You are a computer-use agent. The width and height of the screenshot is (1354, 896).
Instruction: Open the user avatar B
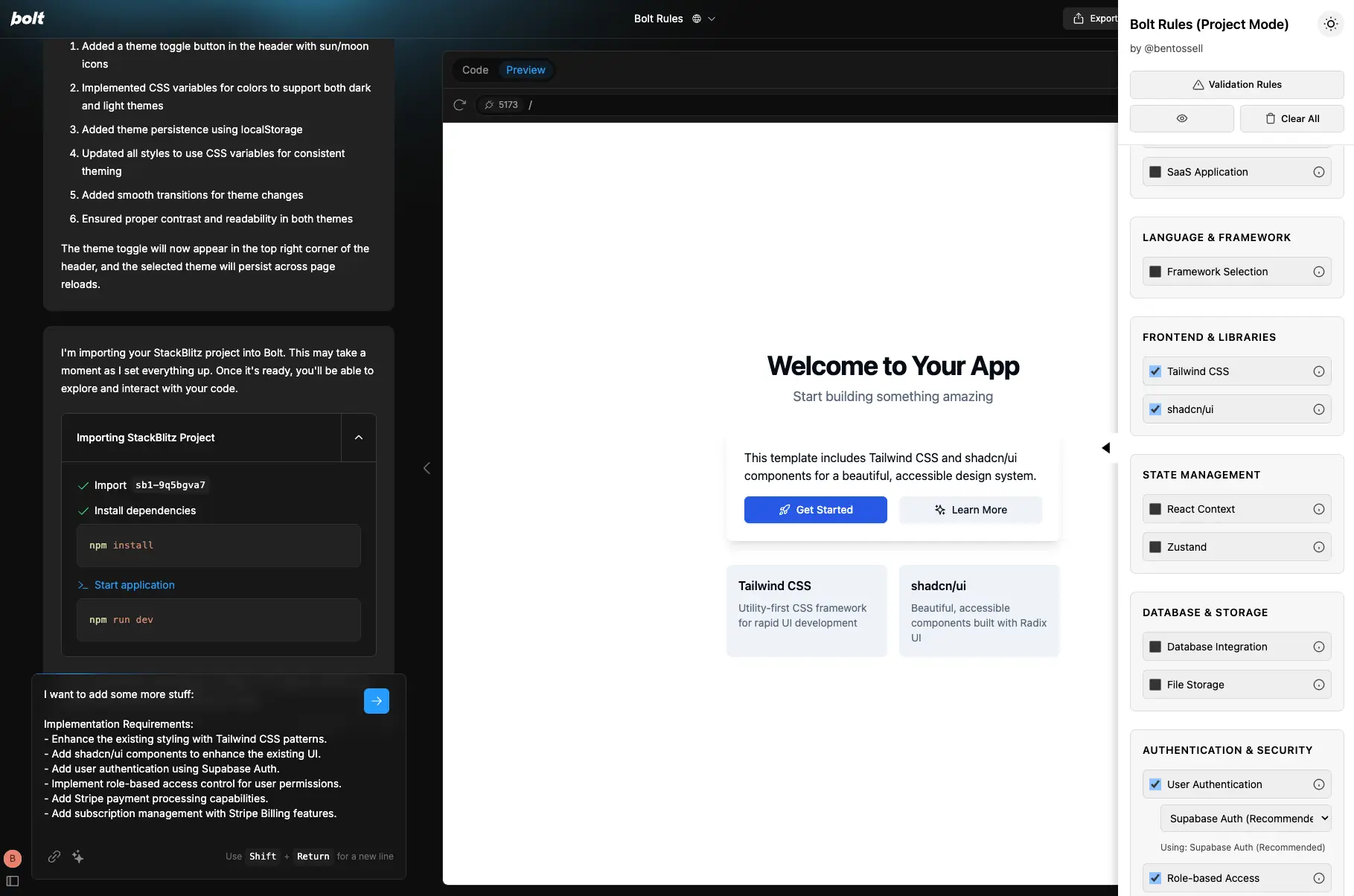pyautogui.click(x=13, y=859)
